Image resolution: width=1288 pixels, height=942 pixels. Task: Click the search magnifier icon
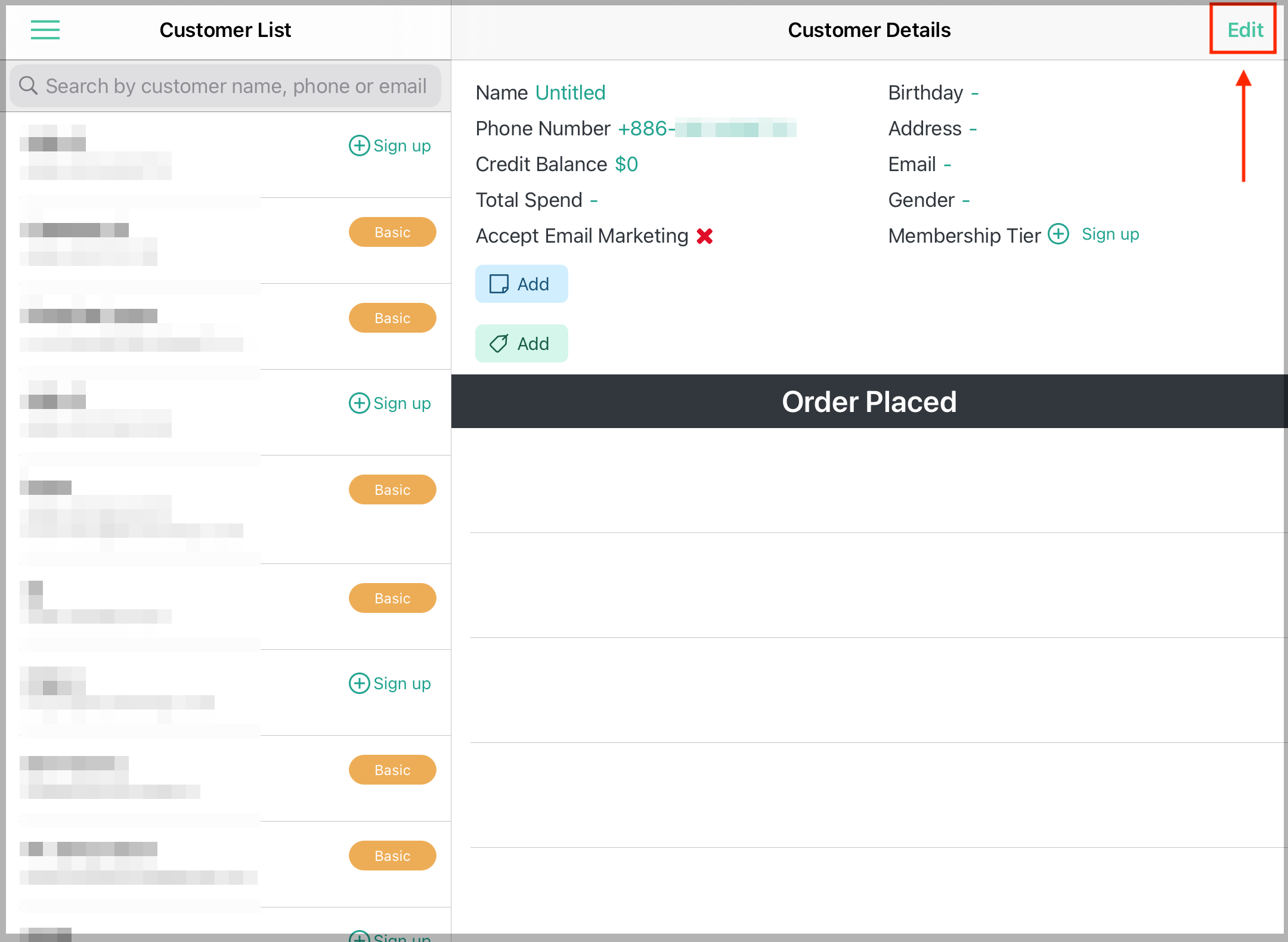click(x=28, y=85)
